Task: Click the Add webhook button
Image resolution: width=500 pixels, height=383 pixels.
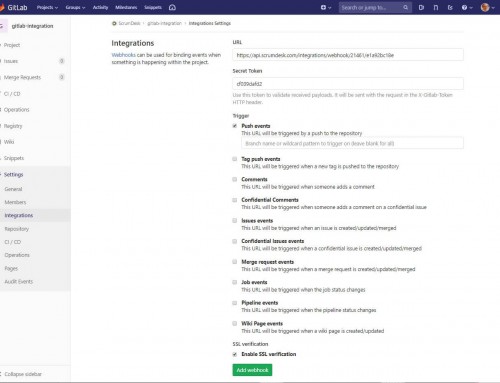Action: point(252,370)
